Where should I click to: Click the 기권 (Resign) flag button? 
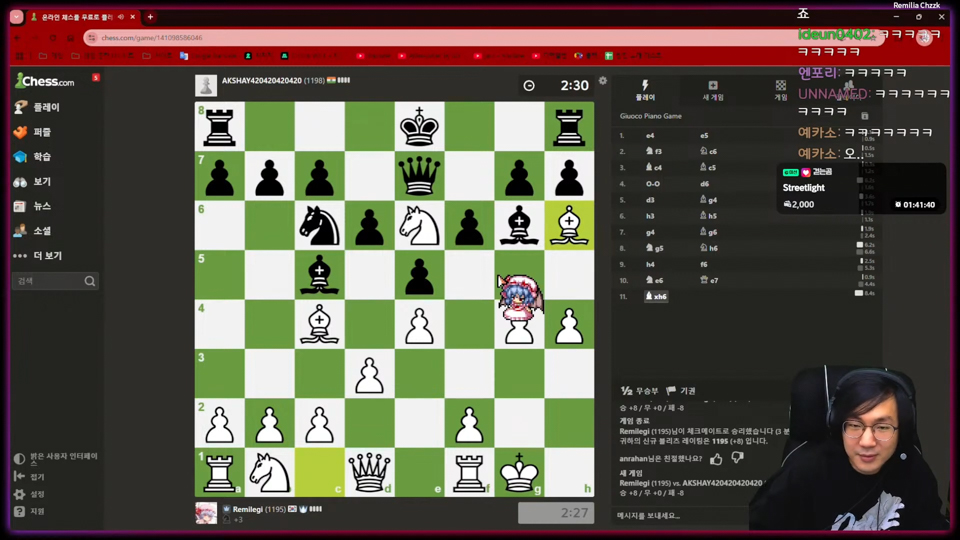(681, 391)
